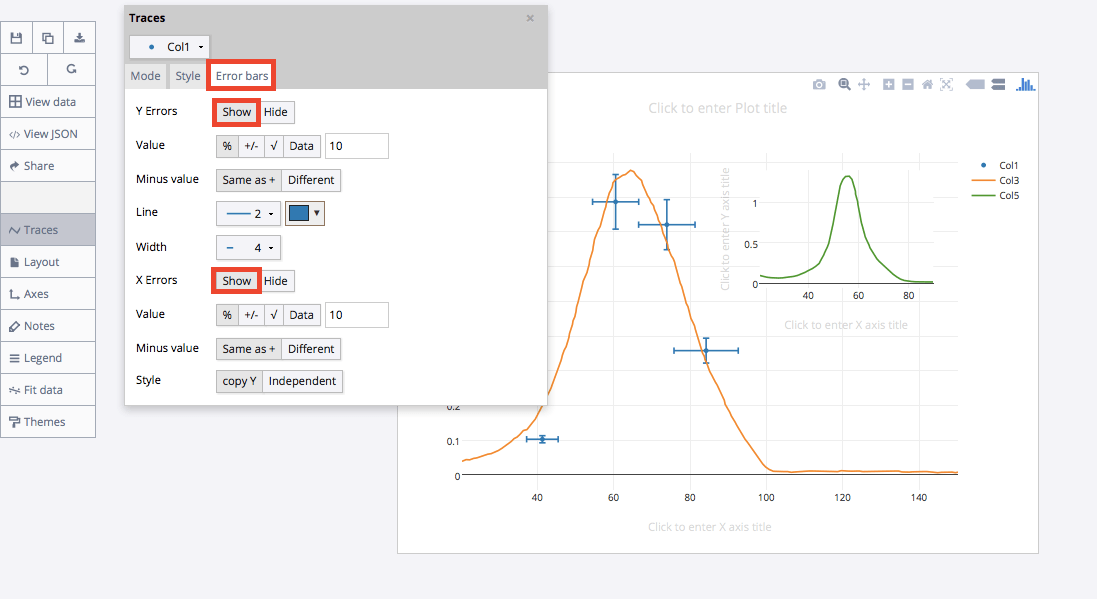
Task: Select 'Different' for X minus value
Action: pyautogui.click(x=311, y=348)
